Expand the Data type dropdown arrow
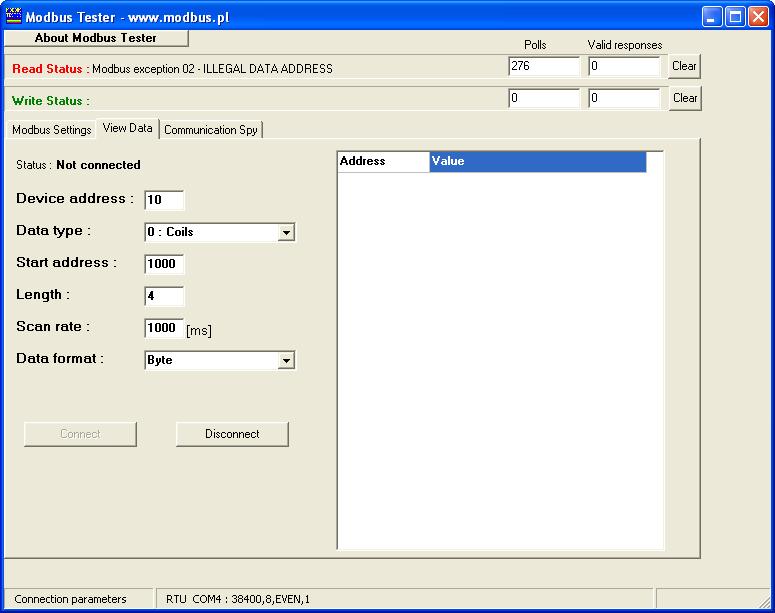Image resolution: width=775 pixels, height=613 pixels. point(286,232)
